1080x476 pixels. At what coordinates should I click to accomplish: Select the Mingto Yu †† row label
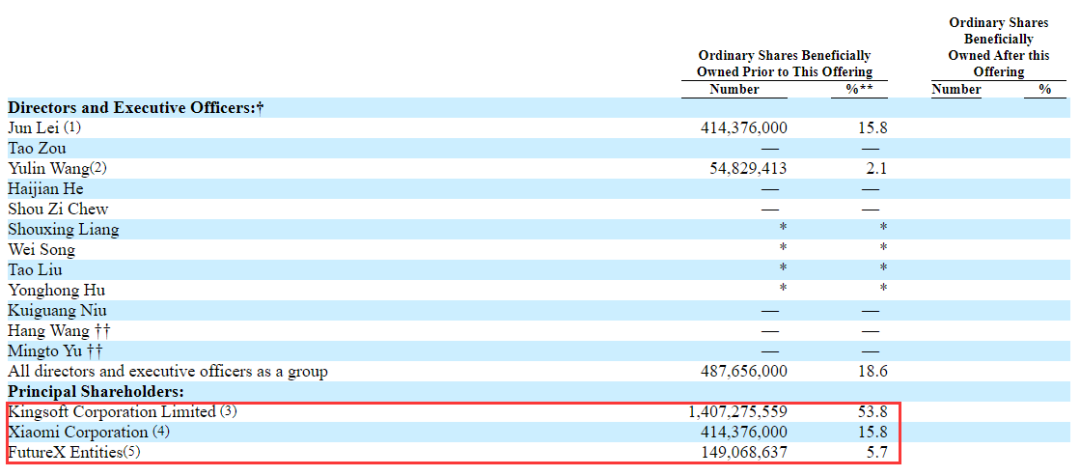pyautogui.click(x=55, y=351)
